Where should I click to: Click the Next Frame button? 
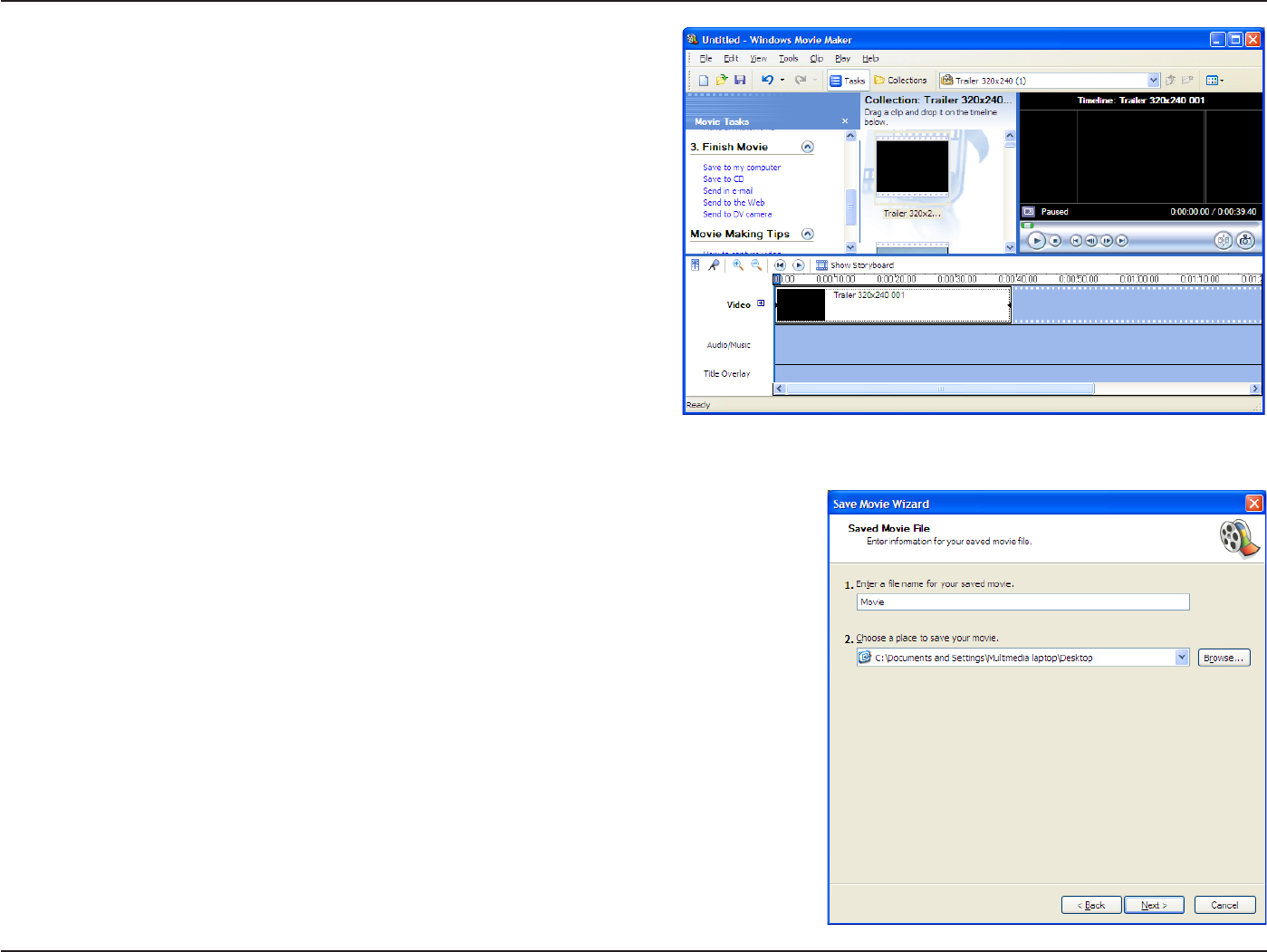pos(1107,241)
